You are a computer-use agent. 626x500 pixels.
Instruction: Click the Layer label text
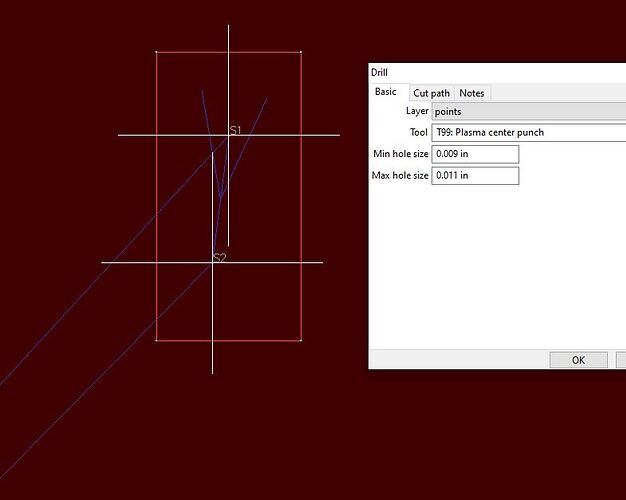click(416, 112)
